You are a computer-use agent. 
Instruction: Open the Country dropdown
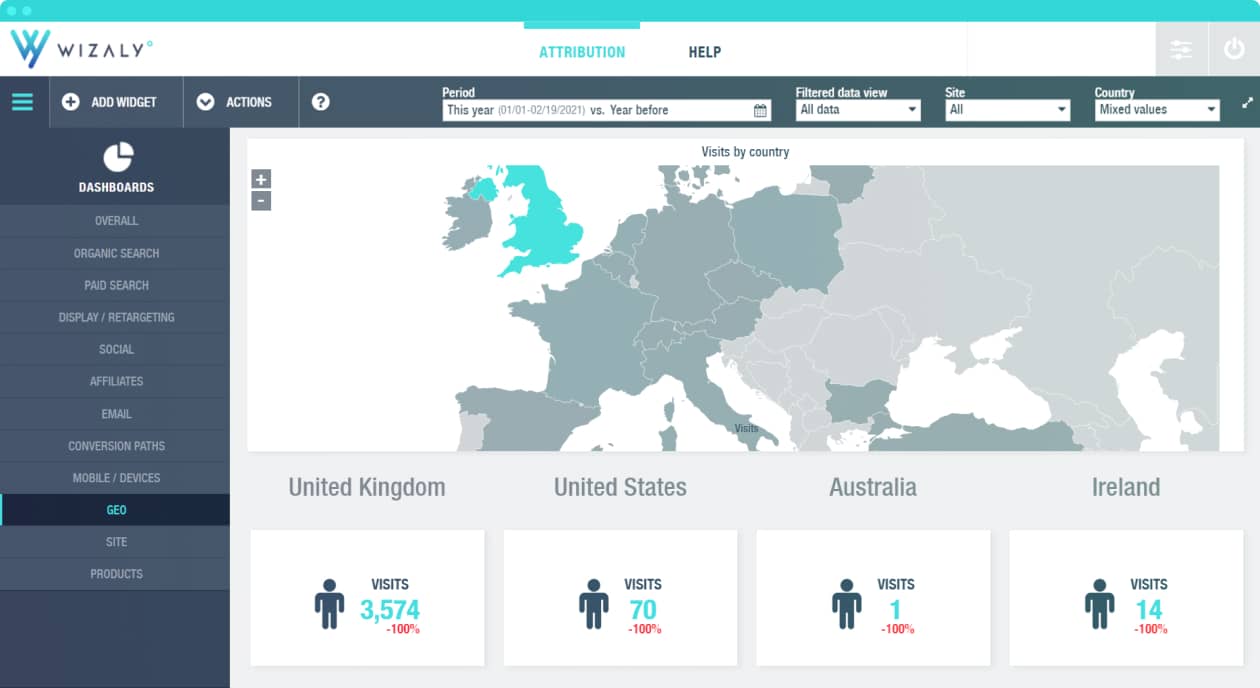pyautogui.click(x=1157, y=110)
